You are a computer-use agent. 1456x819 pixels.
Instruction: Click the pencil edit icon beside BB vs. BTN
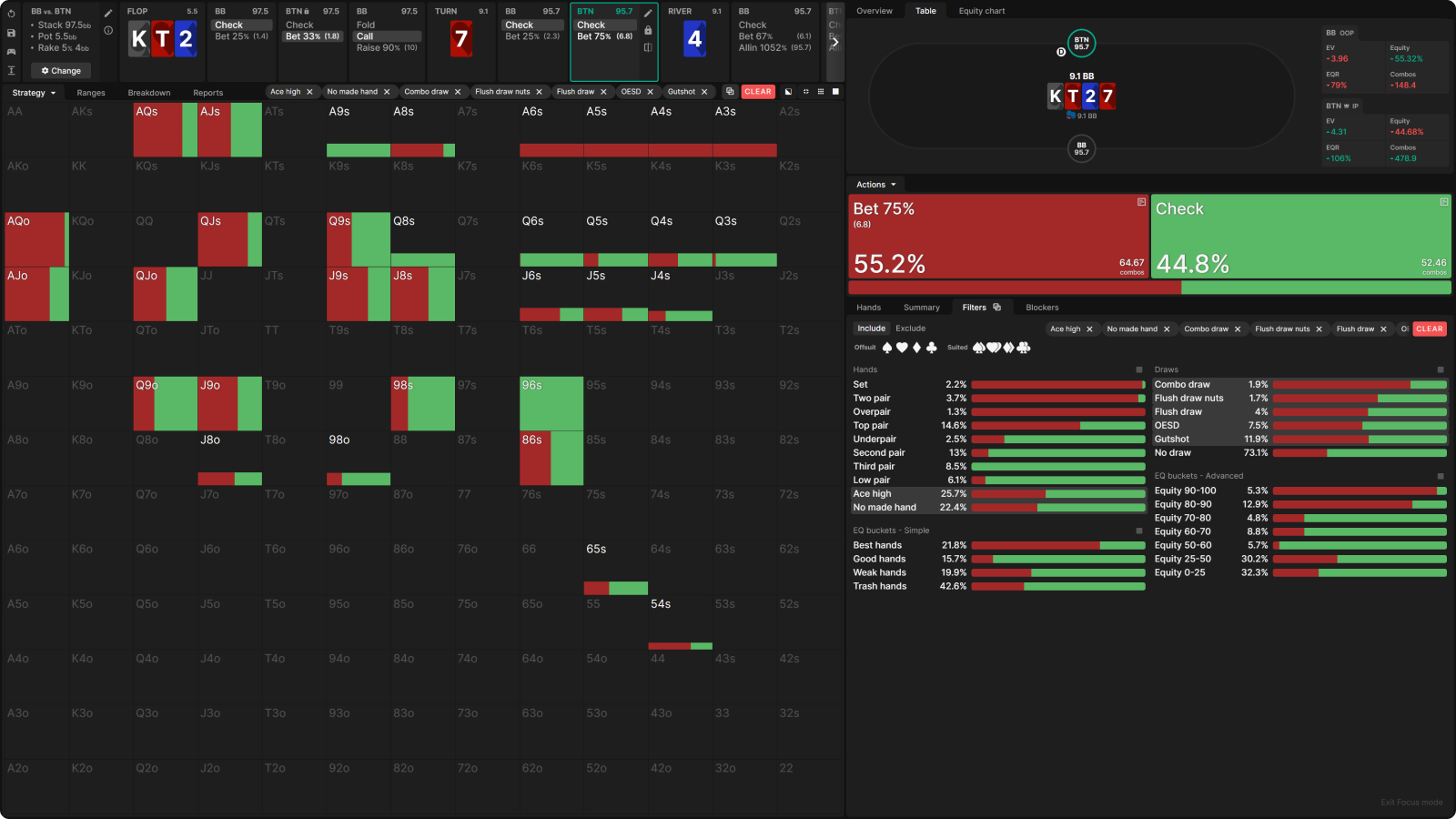click(x=107, y=13)
